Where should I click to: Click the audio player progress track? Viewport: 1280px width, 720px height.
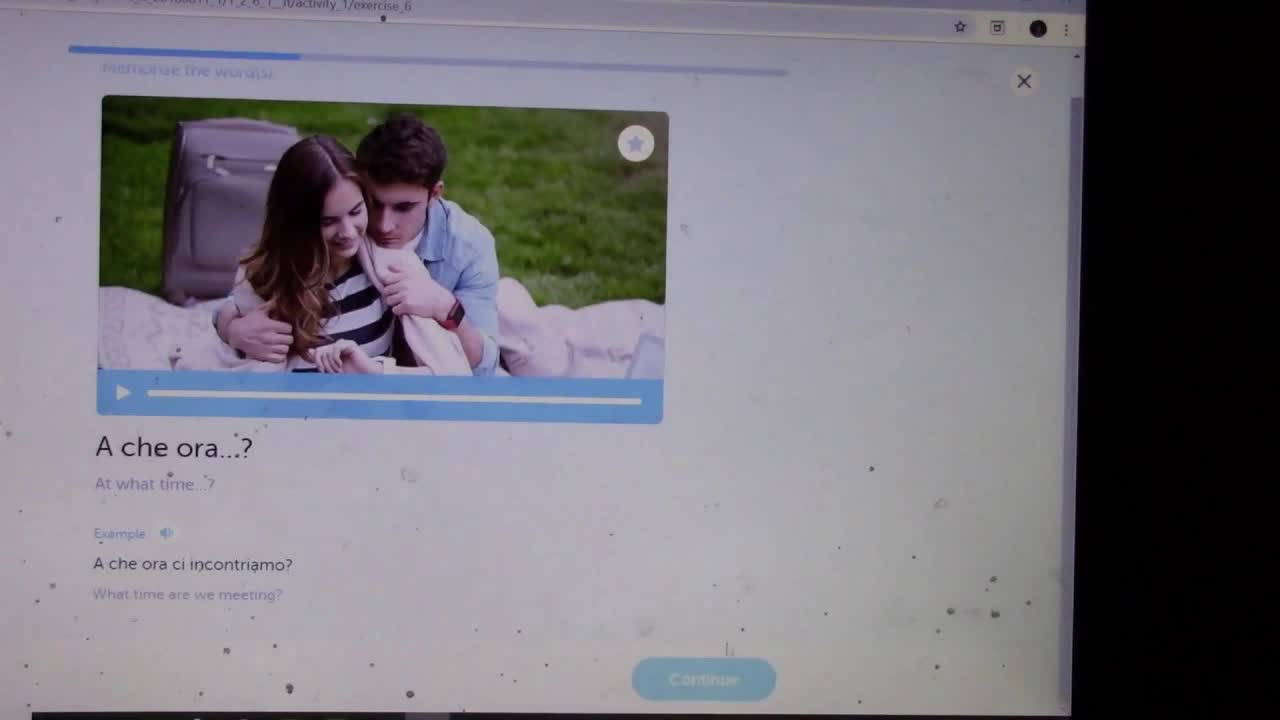(394, 397)
